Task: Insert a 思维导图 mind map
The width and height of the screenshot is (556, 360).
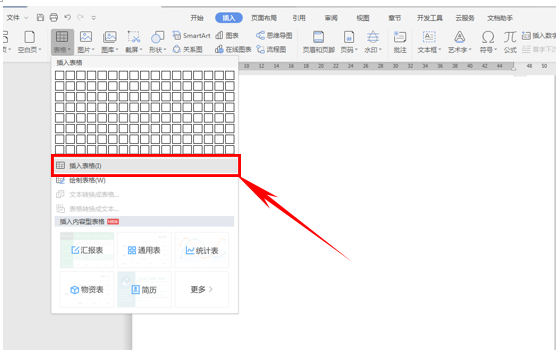Action: [x=274, y=35]
